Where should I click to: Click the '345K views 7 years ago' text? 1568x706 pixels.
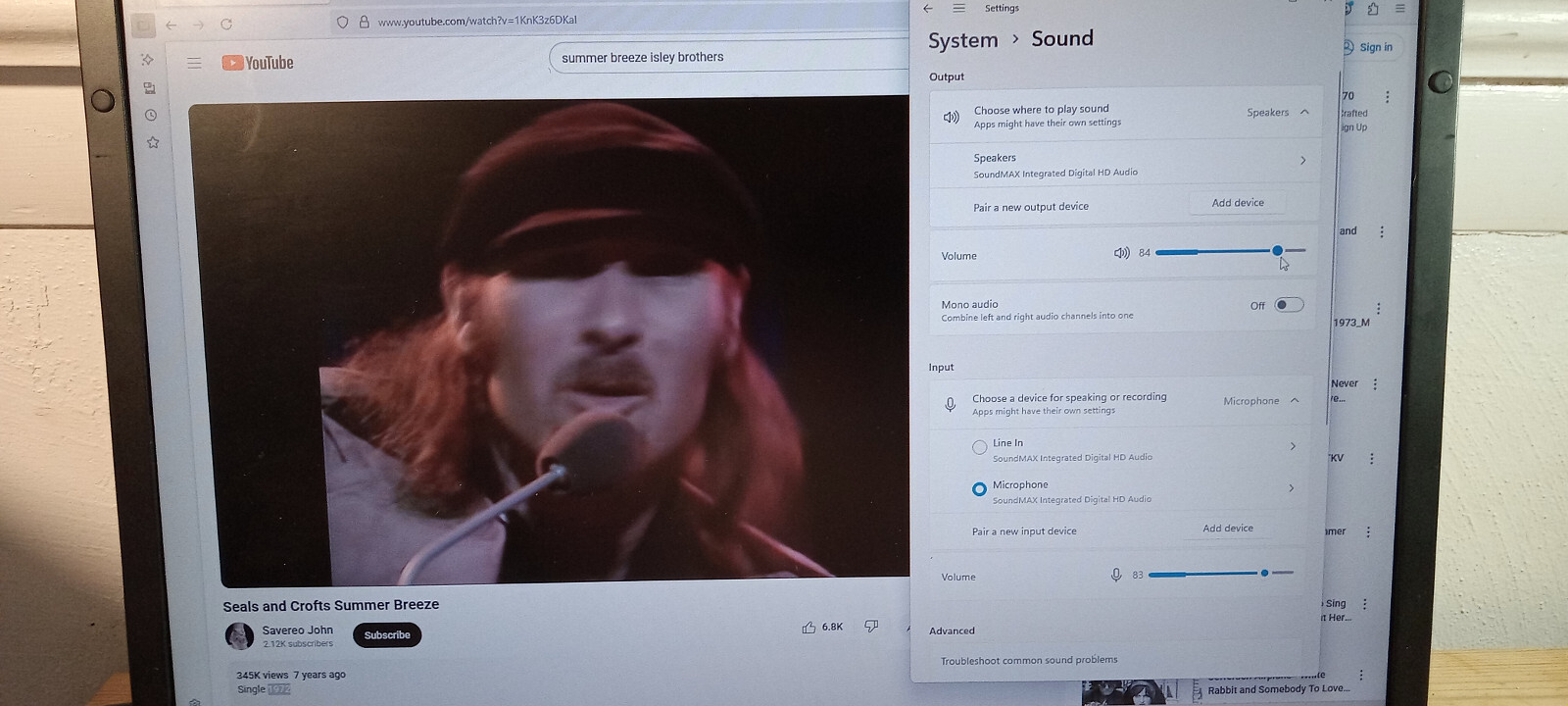pyautogui.click(x=291, y=675)
